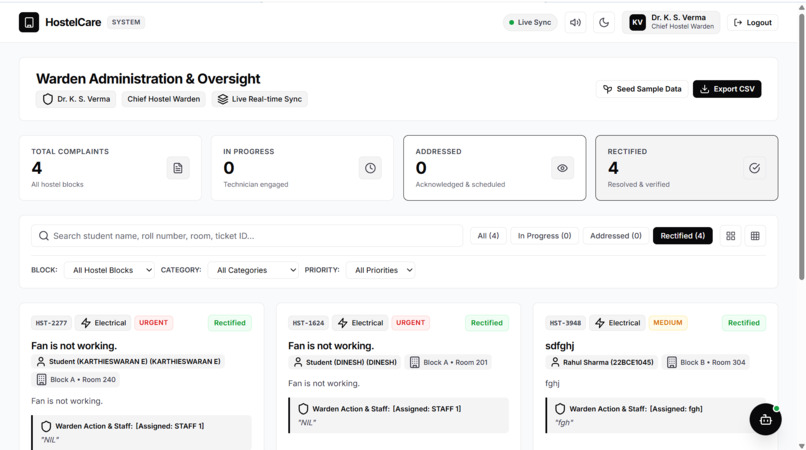
Task: Click the sdfghj complaint title
Action: coord(560,346)
